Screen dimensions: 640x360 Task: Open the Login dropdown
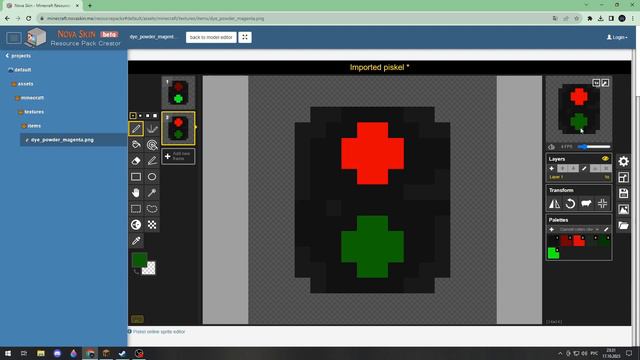[x=617, y=37]
